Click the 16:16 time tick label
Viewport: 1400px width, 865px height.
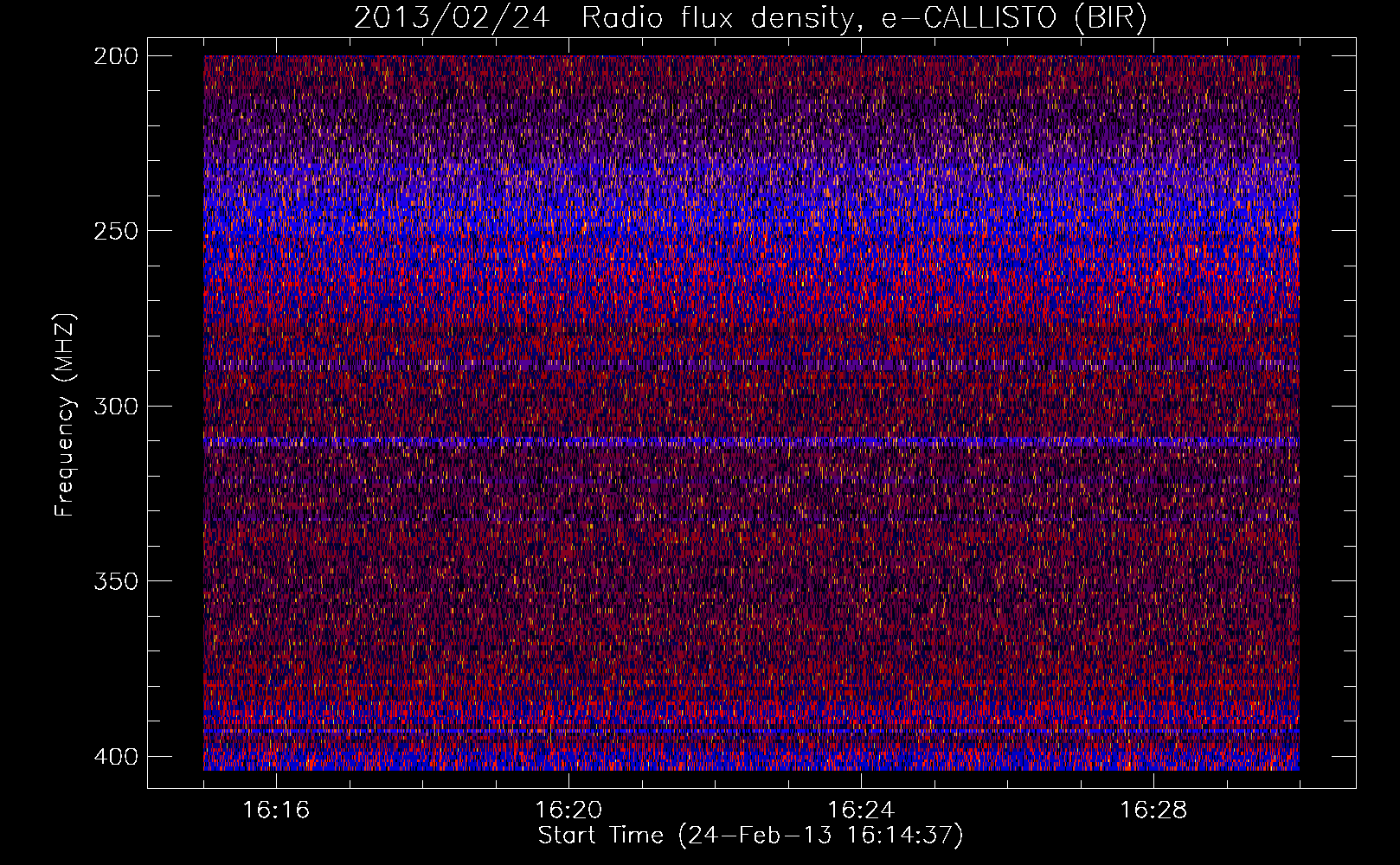pos(276,811)
